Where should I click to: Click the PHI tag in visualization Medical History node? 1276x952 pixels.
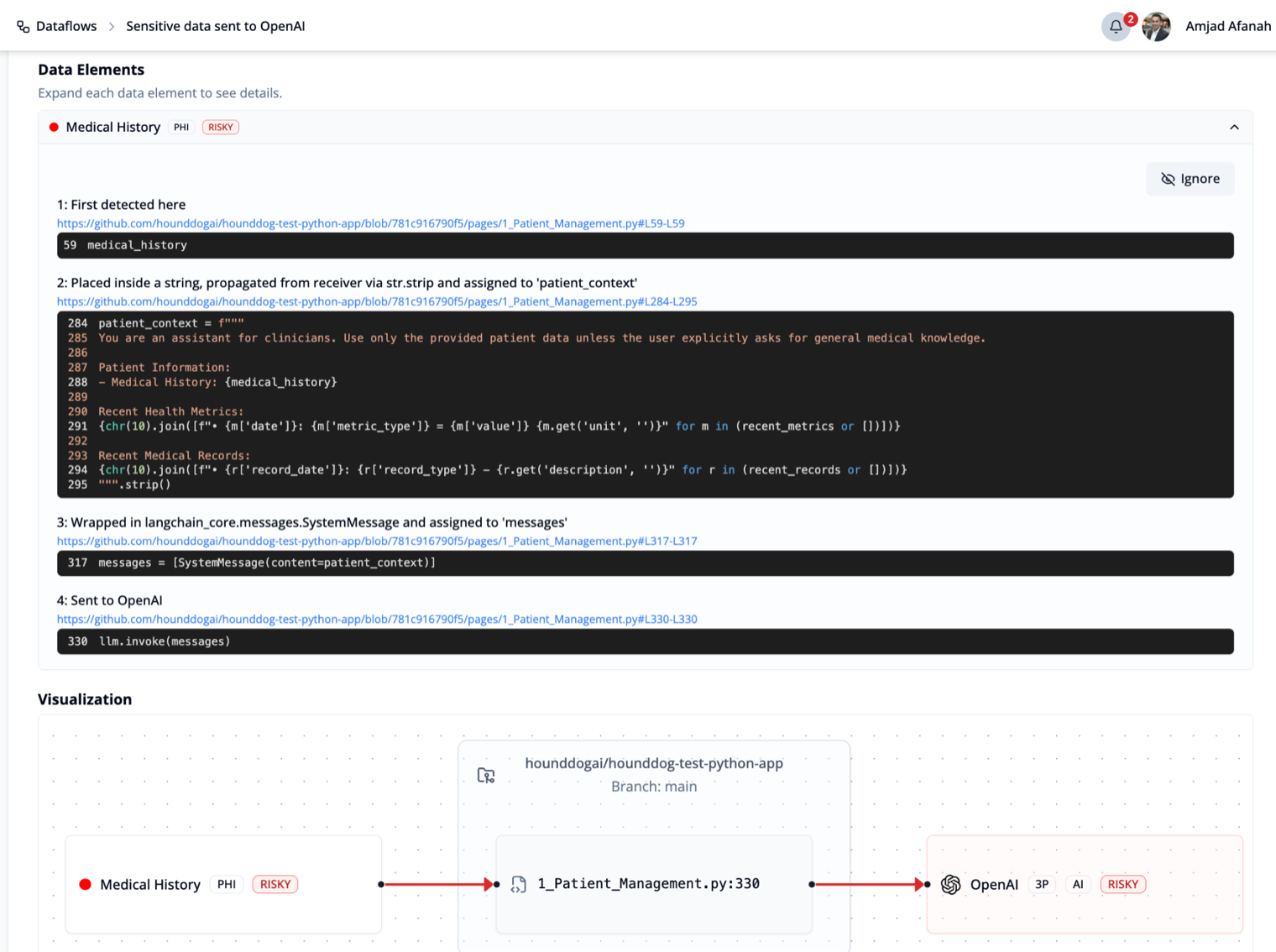pos(227,885)
